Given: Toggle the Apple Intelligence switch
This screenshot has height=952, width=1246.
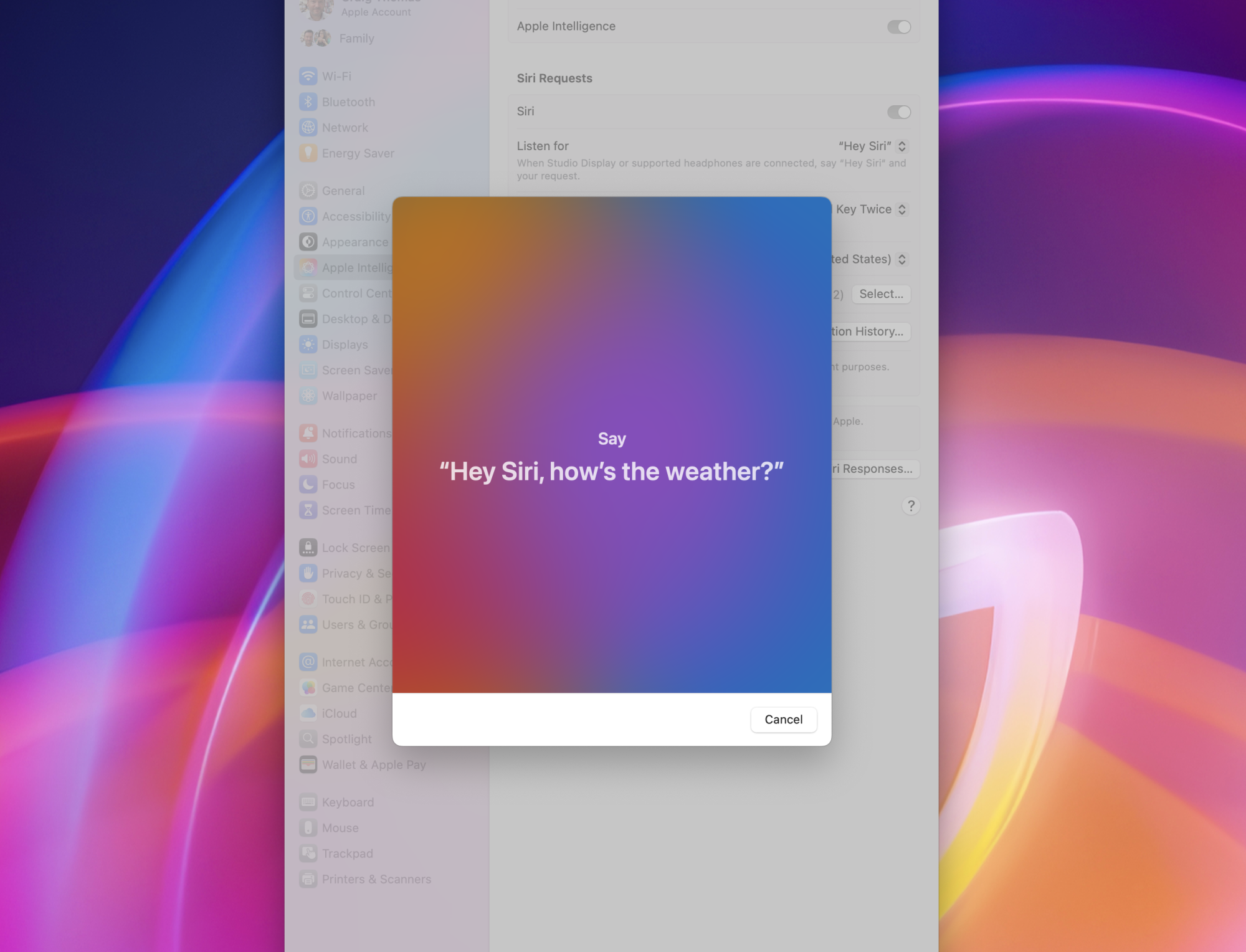Looking at the screenshot, I should pyautogui.click(x=899, y=27).
